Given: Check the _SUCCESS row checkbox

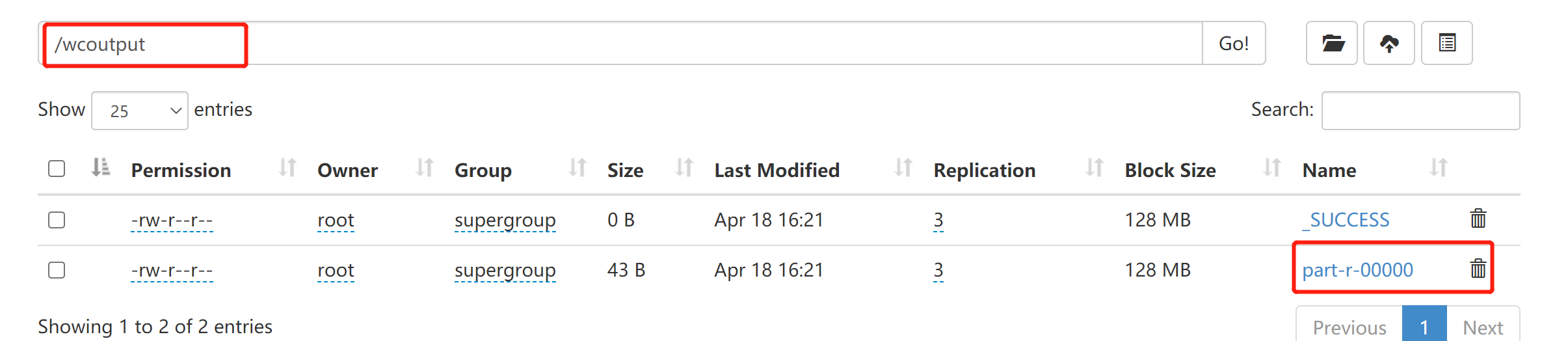Looking at the screenshot, I should click(57, 220).
